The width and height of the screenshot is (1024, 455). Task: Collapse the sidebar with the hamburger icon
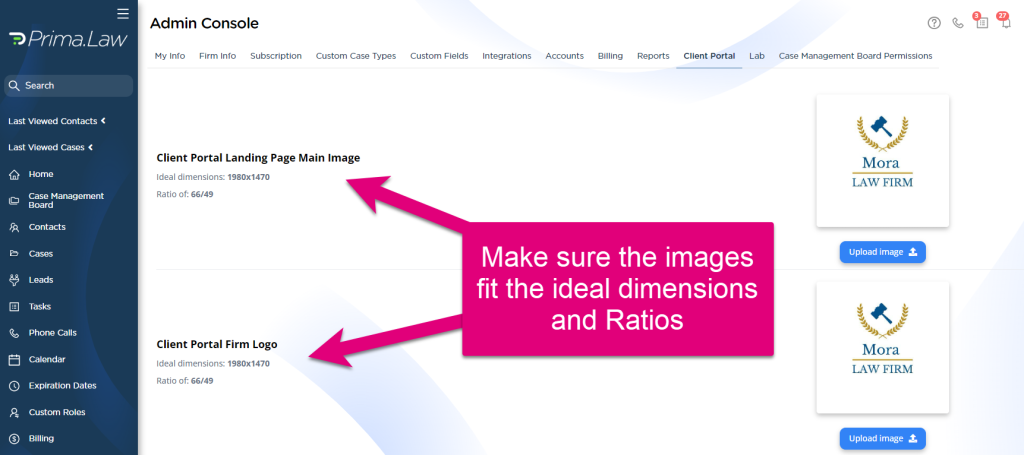click(x=123, y=13)
